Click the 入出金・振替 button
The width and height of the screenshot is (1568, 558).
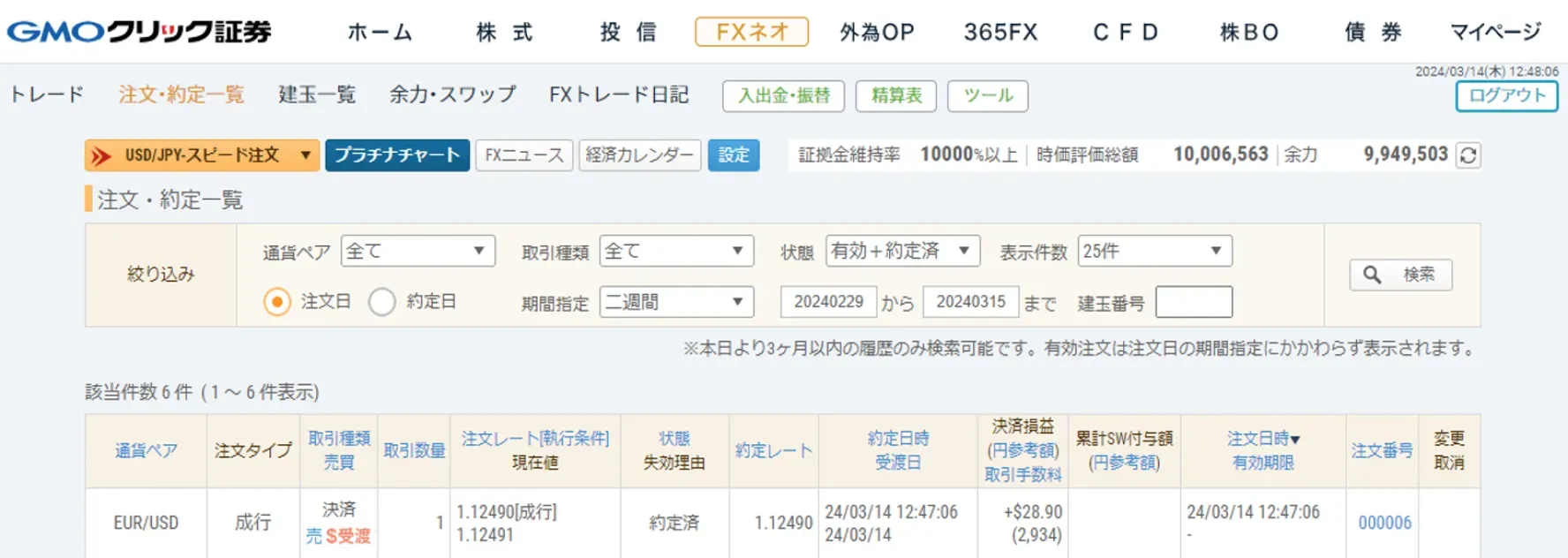tap(783, 95)
